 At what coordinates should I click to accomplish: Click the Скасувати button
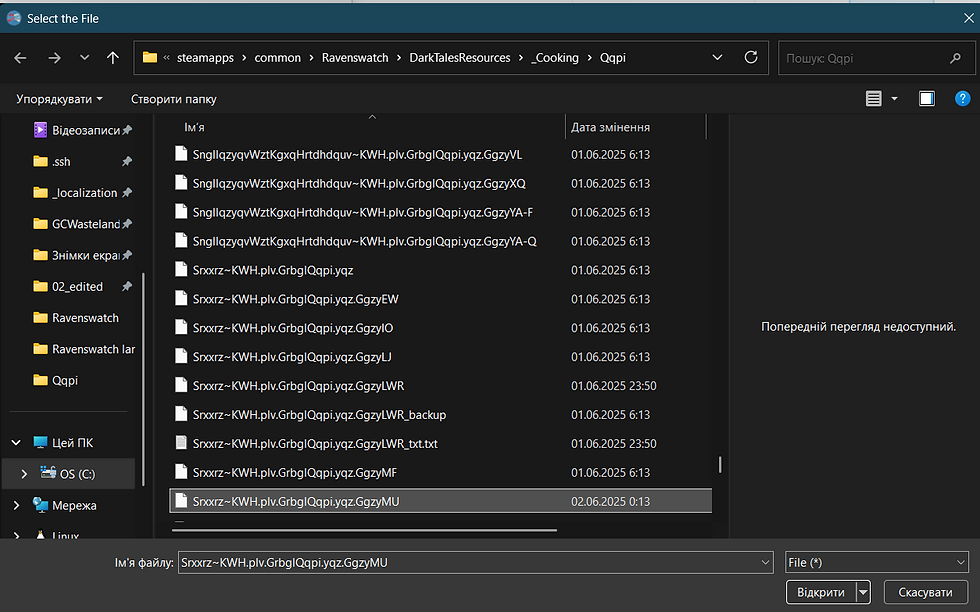coord(925,592)
